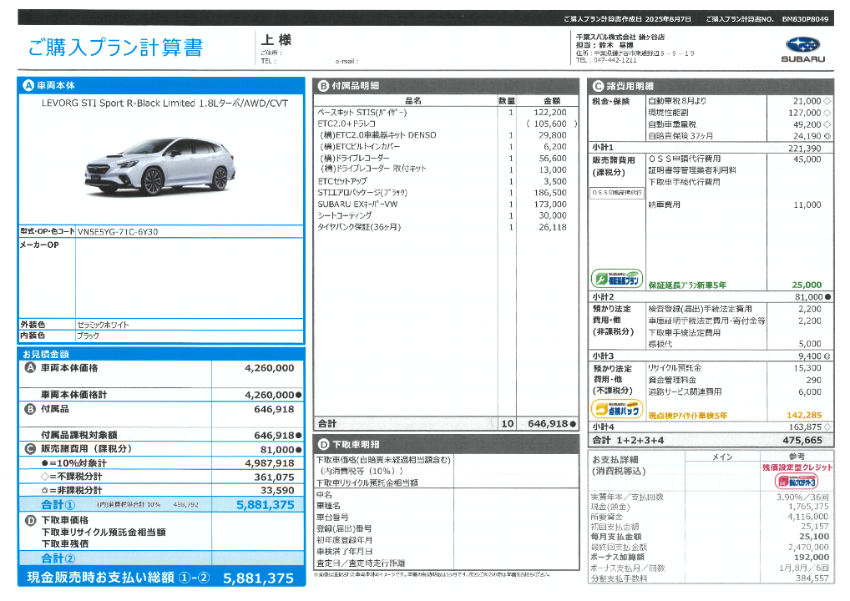This screenshot has height=601, width=850.
Task: Click the ETCセットアップ row name
Action: pos(342,181)
